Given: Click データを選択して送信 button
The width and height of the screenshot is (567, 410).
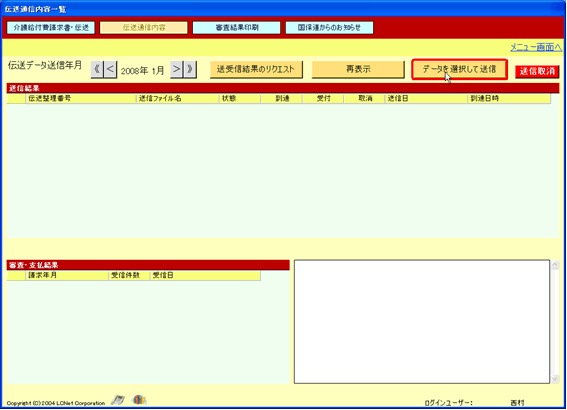Looking at the screenshot, I should click(x=459, y=69).
